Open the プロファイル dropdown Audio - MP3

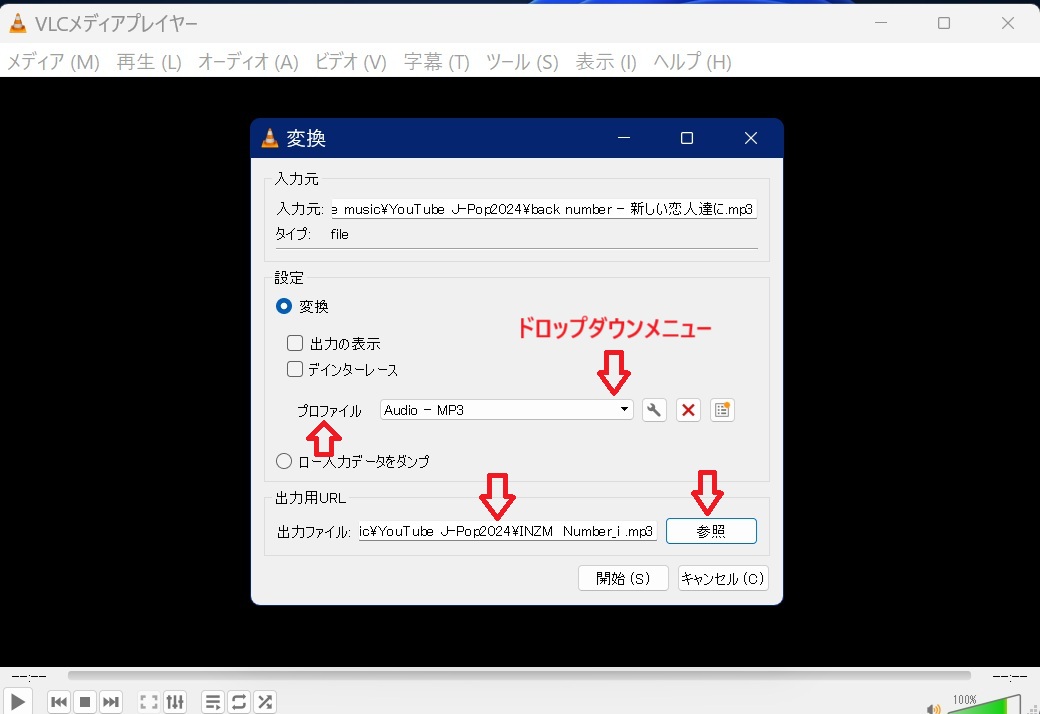point(507,410)
